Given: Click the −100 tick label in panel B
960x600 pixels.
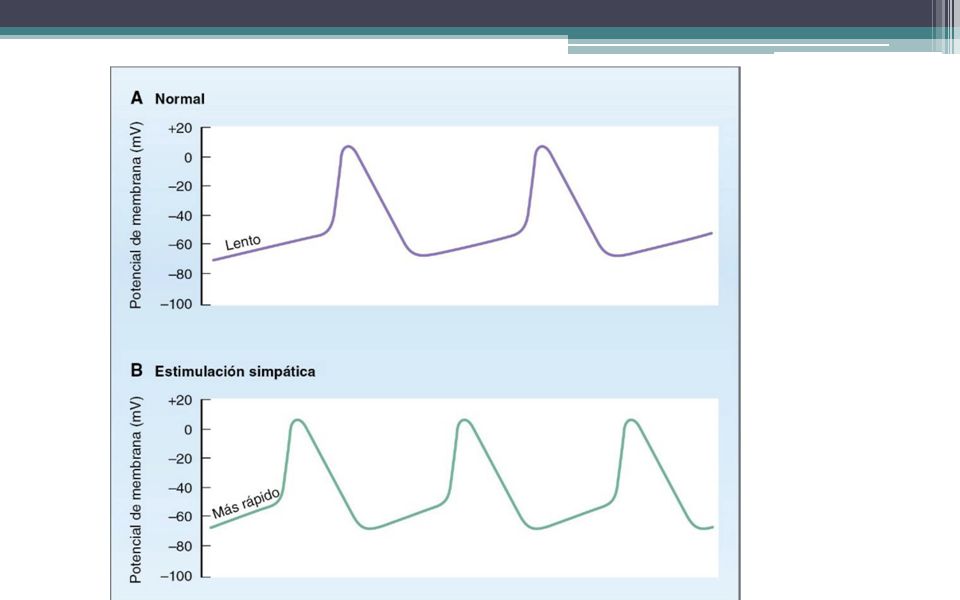Looking at the screenshot, I should click(176, 577).
